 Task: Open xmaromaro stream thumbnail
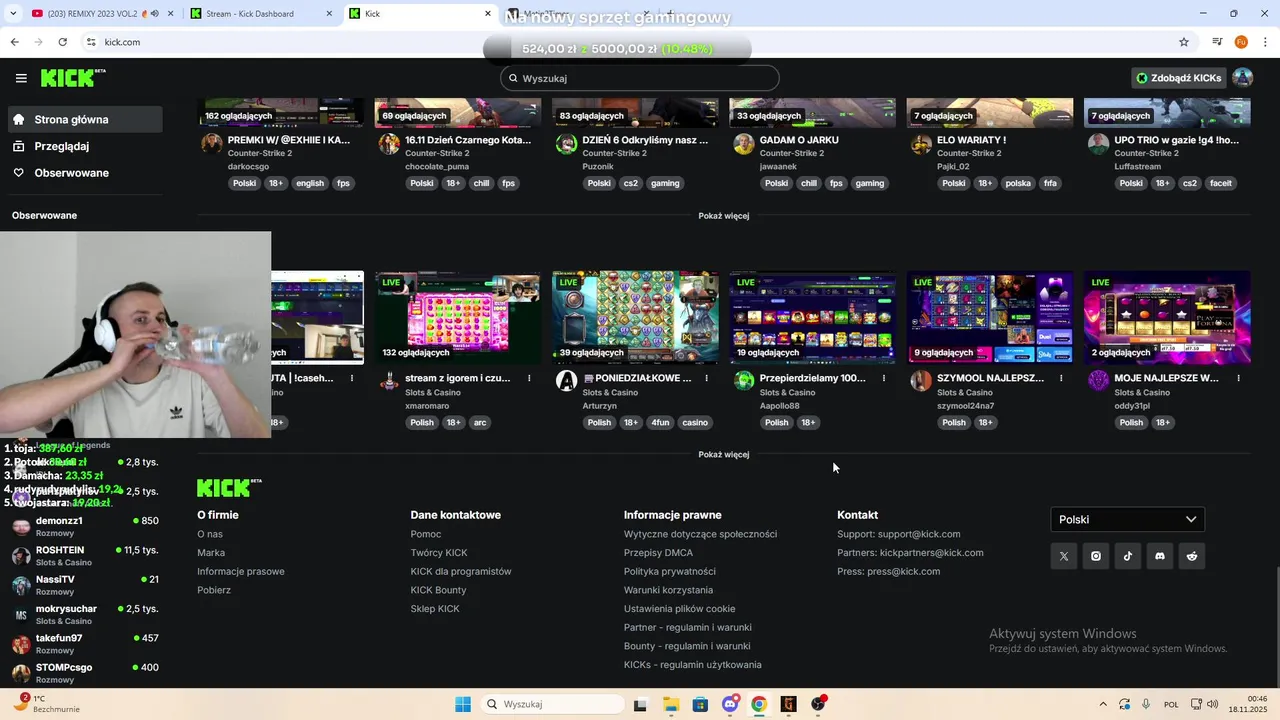point(458,317)
